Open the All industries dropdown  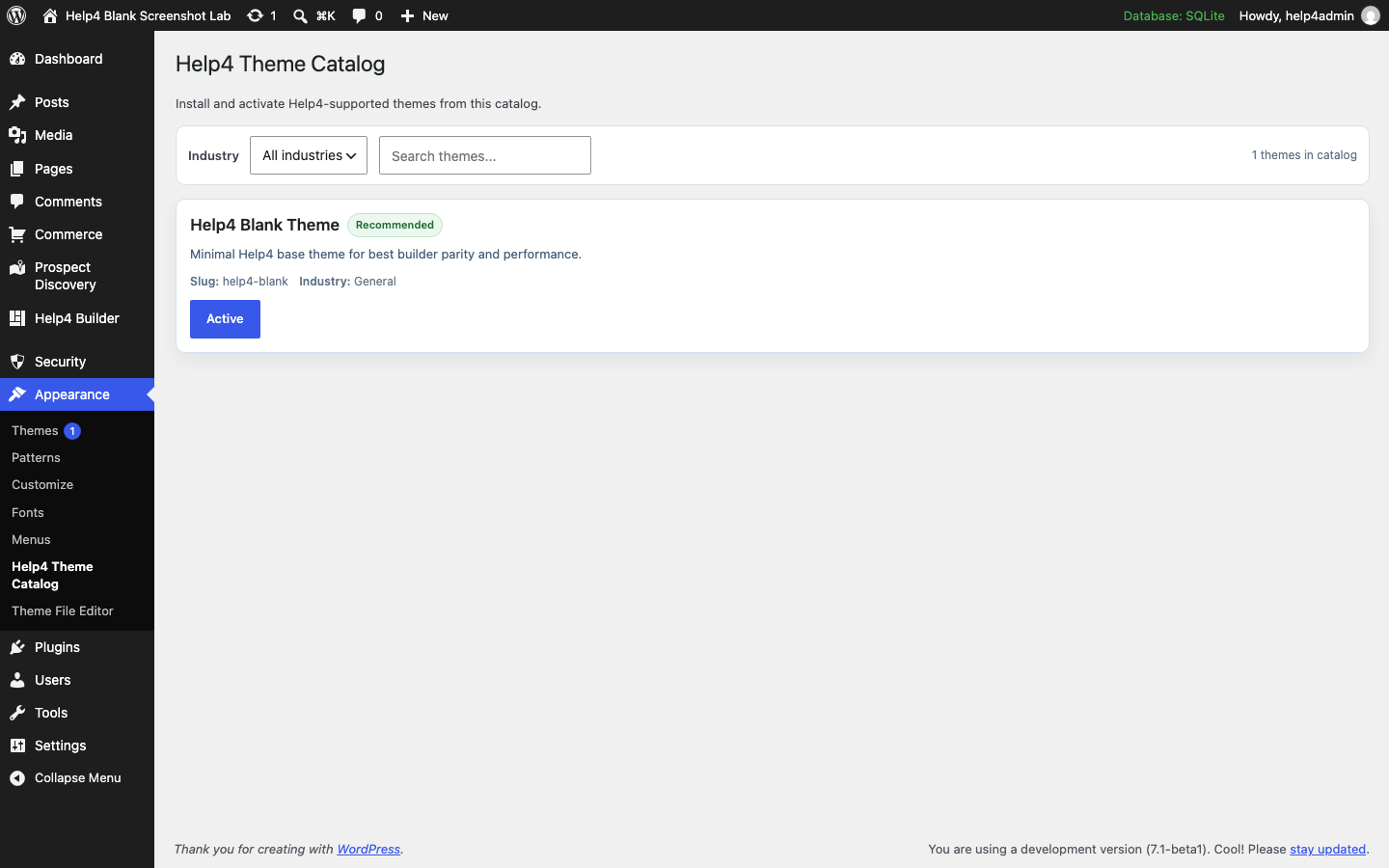click(x=309, y=155)
